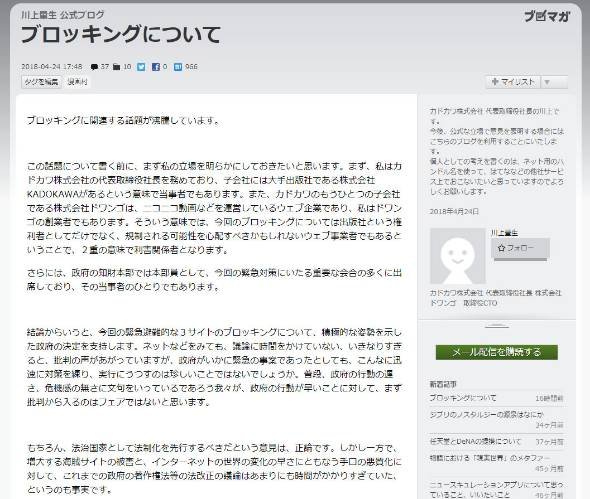
Task: Click the タグを編集 button
Action: tap(41, 82)
